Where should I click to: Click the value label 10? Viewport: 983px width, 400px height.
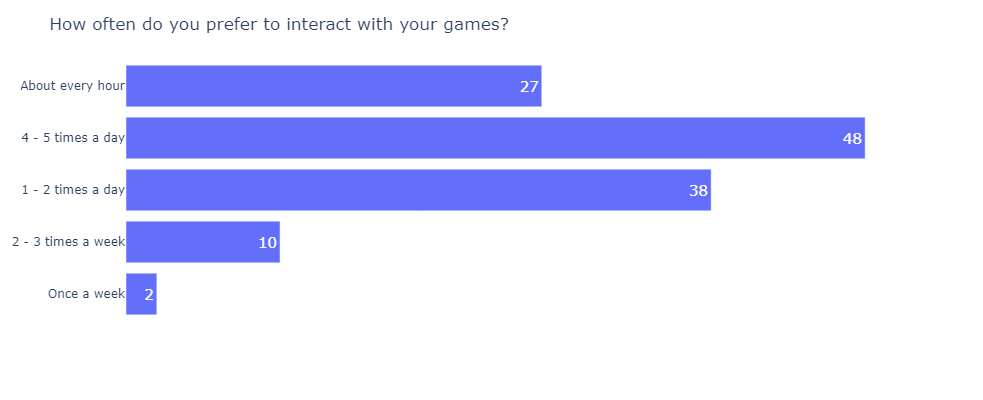tap(268, 243)
